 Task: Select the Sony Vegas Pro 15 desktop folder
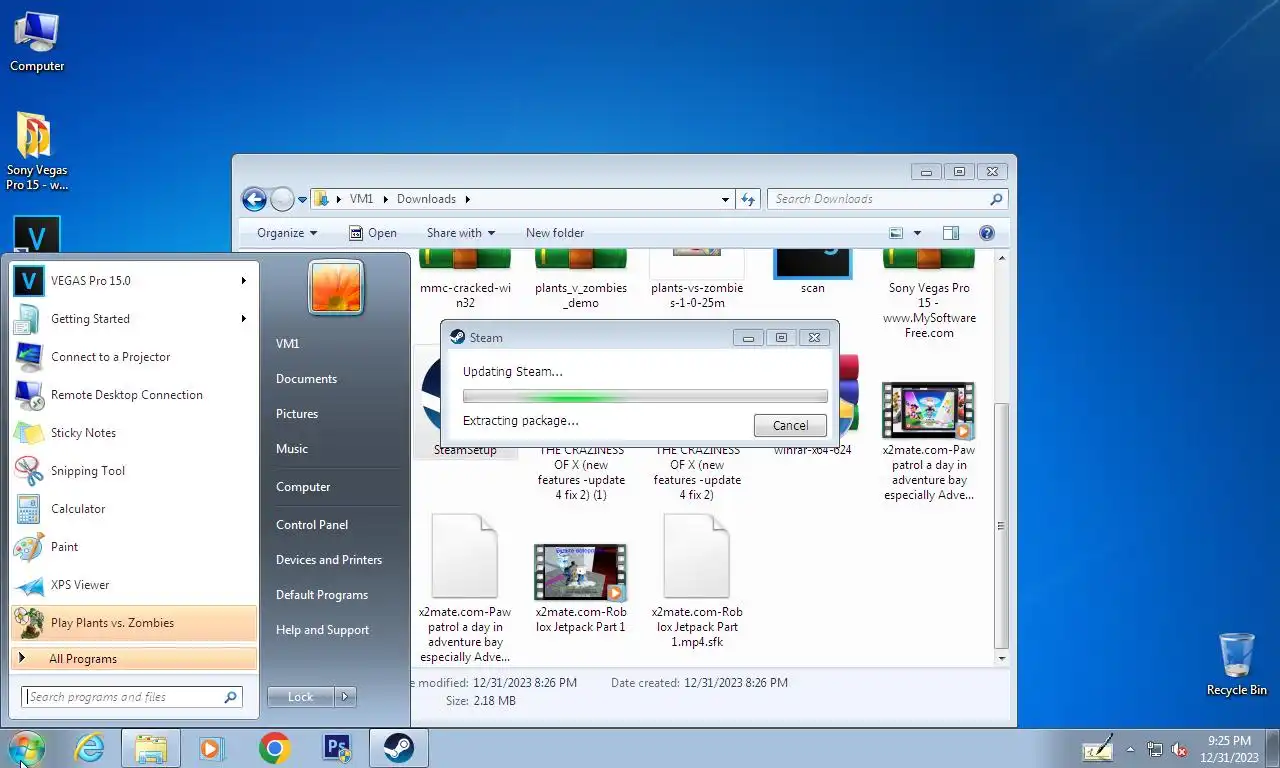click(37, 150)
